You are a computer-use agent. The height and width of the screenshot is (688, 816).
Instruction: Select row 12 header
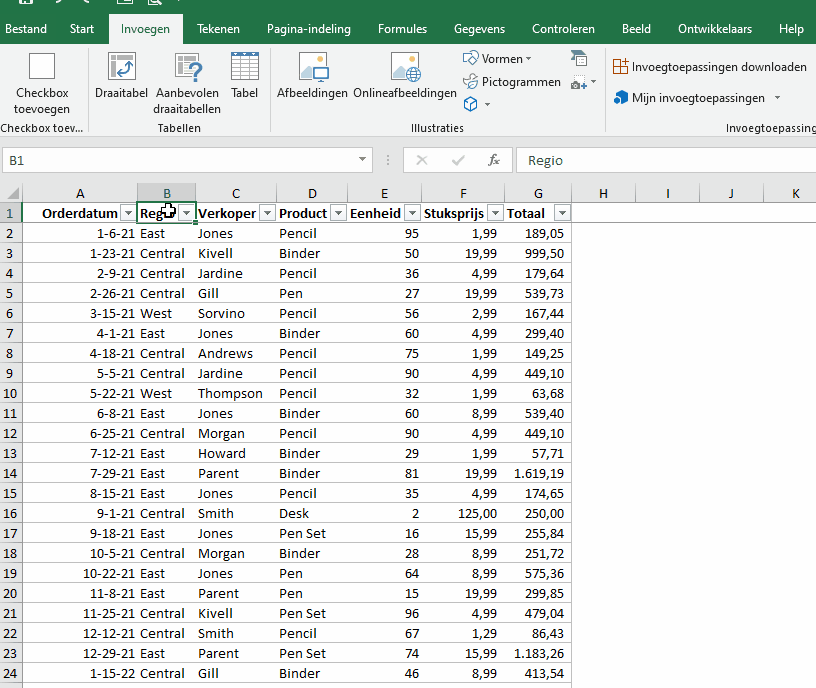coord(10,434)
